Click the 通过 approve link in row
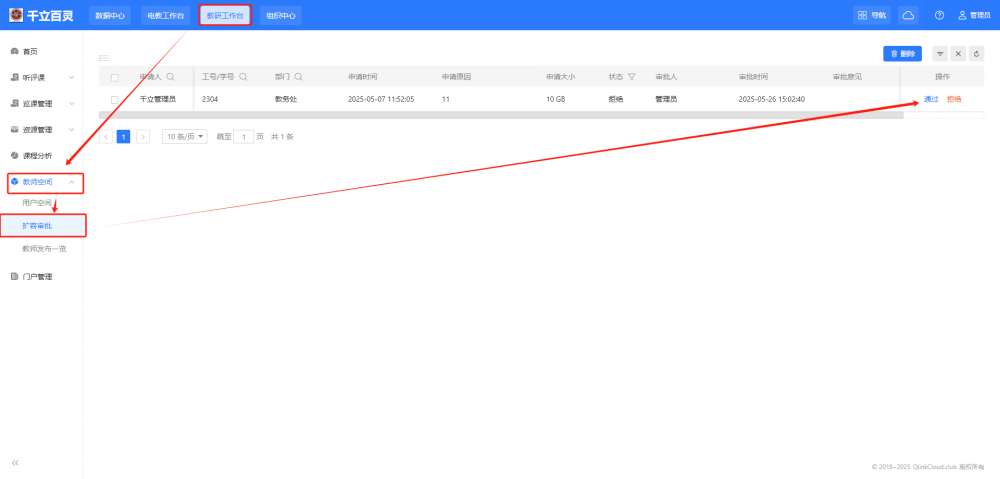 click(931, 99)
